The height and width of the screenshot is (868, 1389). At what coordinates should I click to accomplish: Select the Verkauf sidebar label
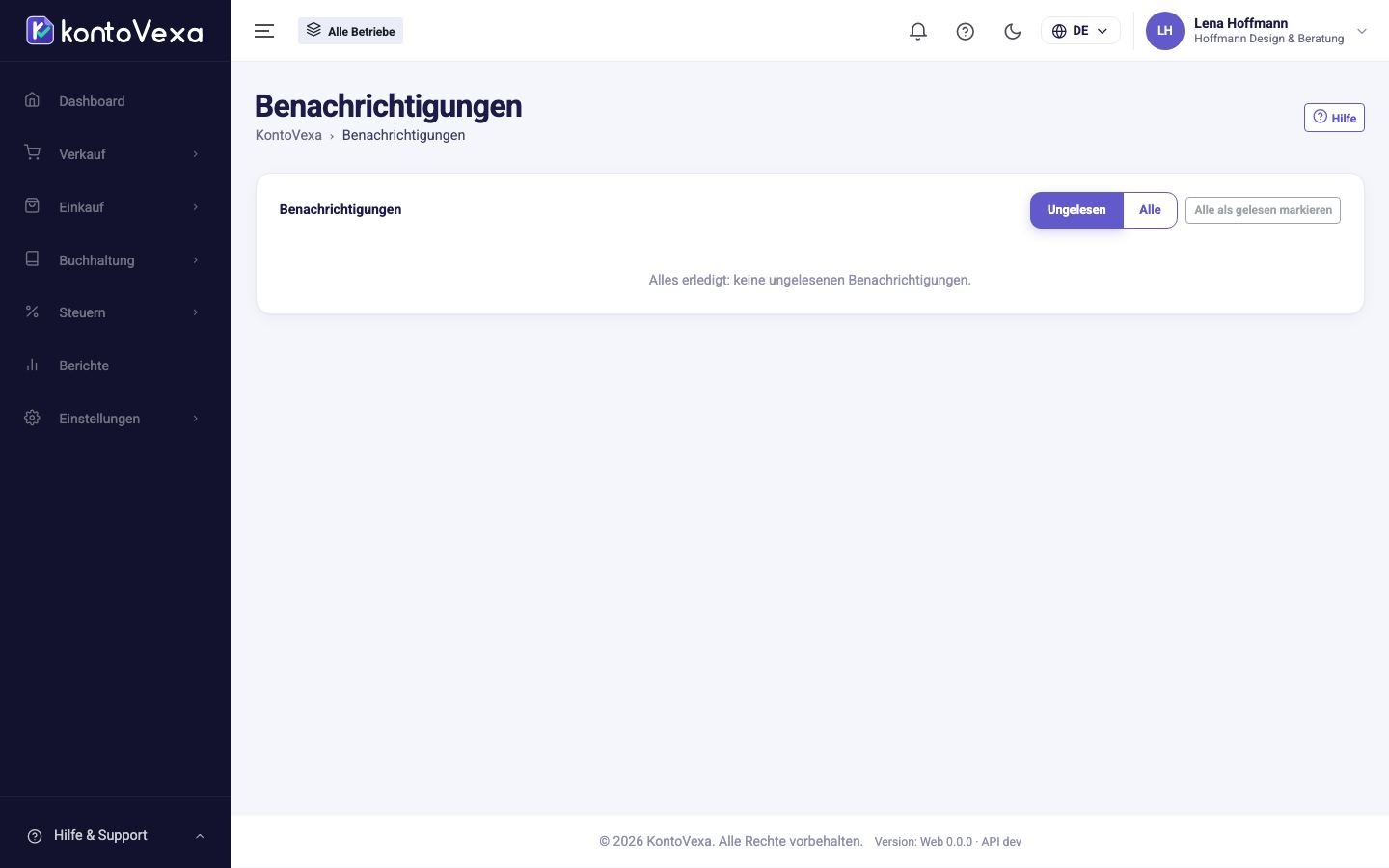coord(82,154)
